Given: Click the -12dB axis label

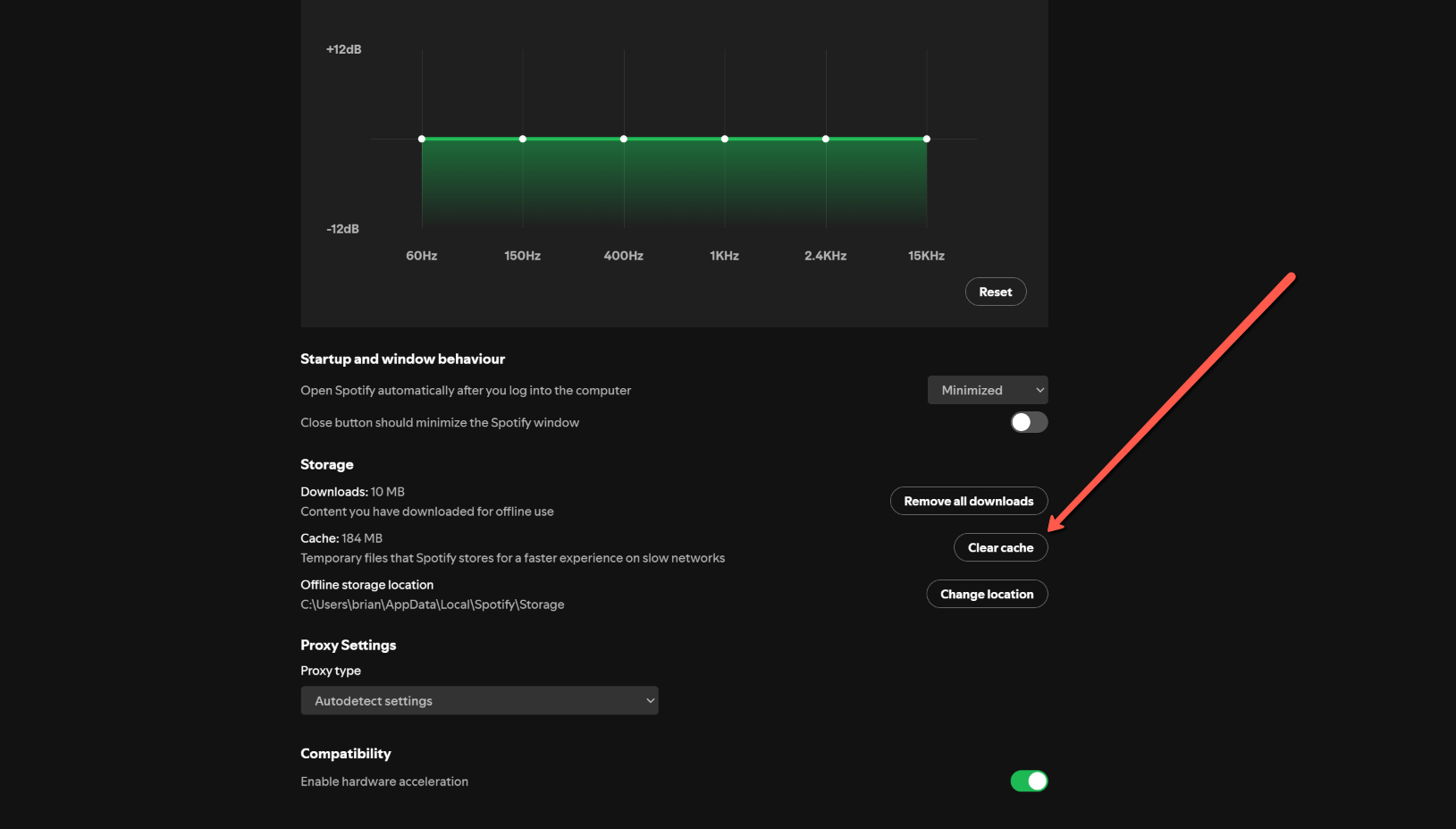Looking at the screenshot, I should pos(342,229).
